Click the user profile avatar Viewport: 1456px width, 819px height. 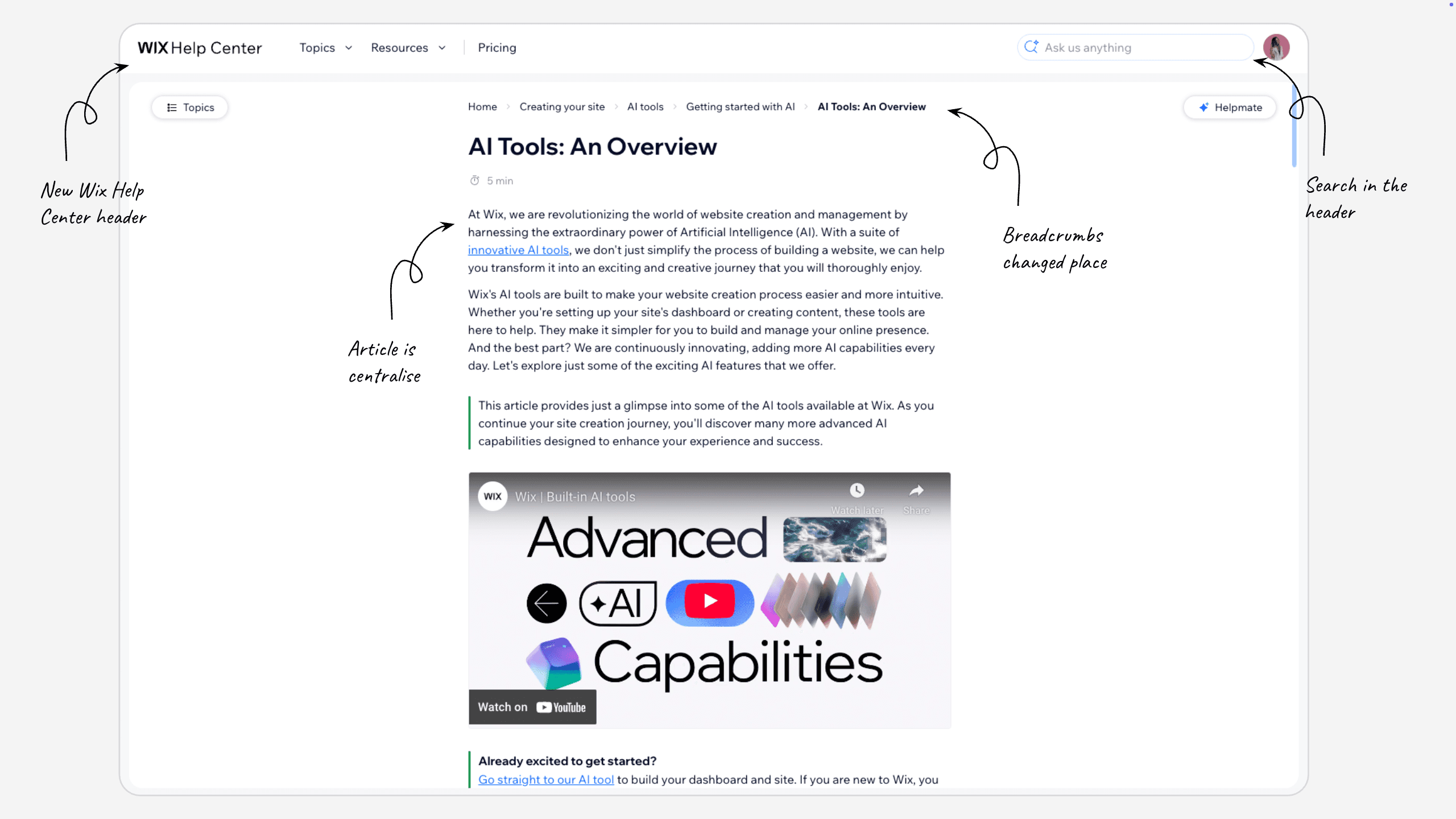coord(1276,47)
